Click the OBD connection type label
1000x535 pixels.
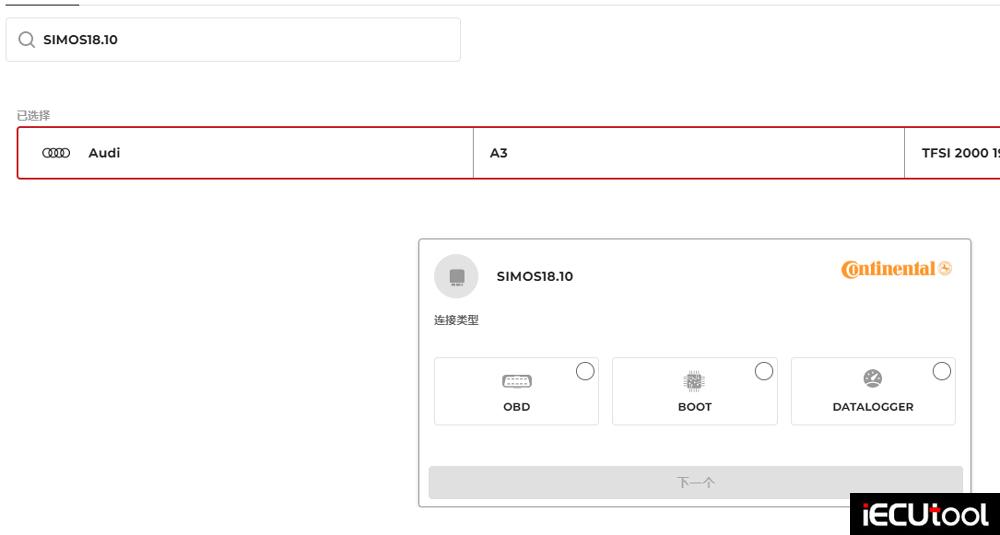[x=516, y=407]
